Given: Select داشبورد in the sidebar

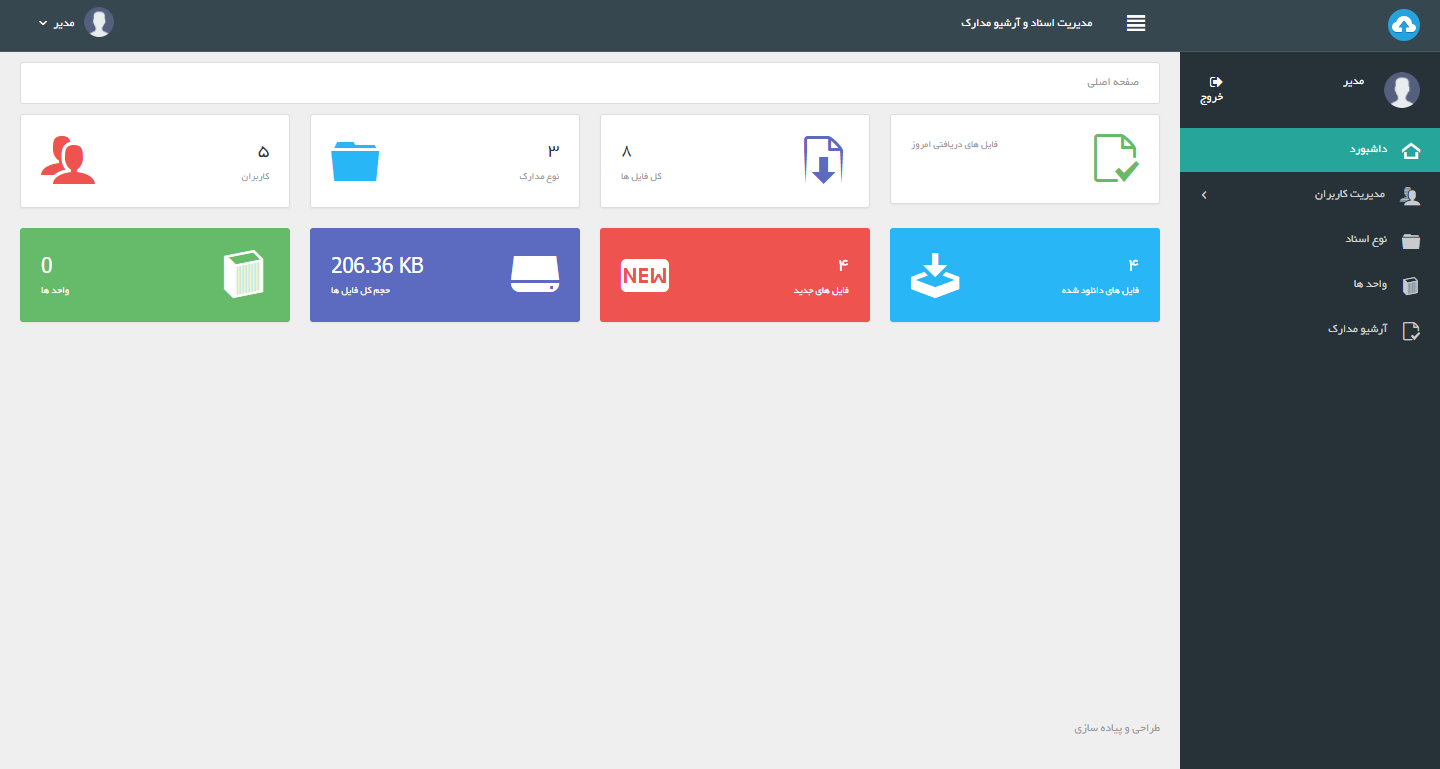Looking at the screenshot, I should click(1310, 150).
